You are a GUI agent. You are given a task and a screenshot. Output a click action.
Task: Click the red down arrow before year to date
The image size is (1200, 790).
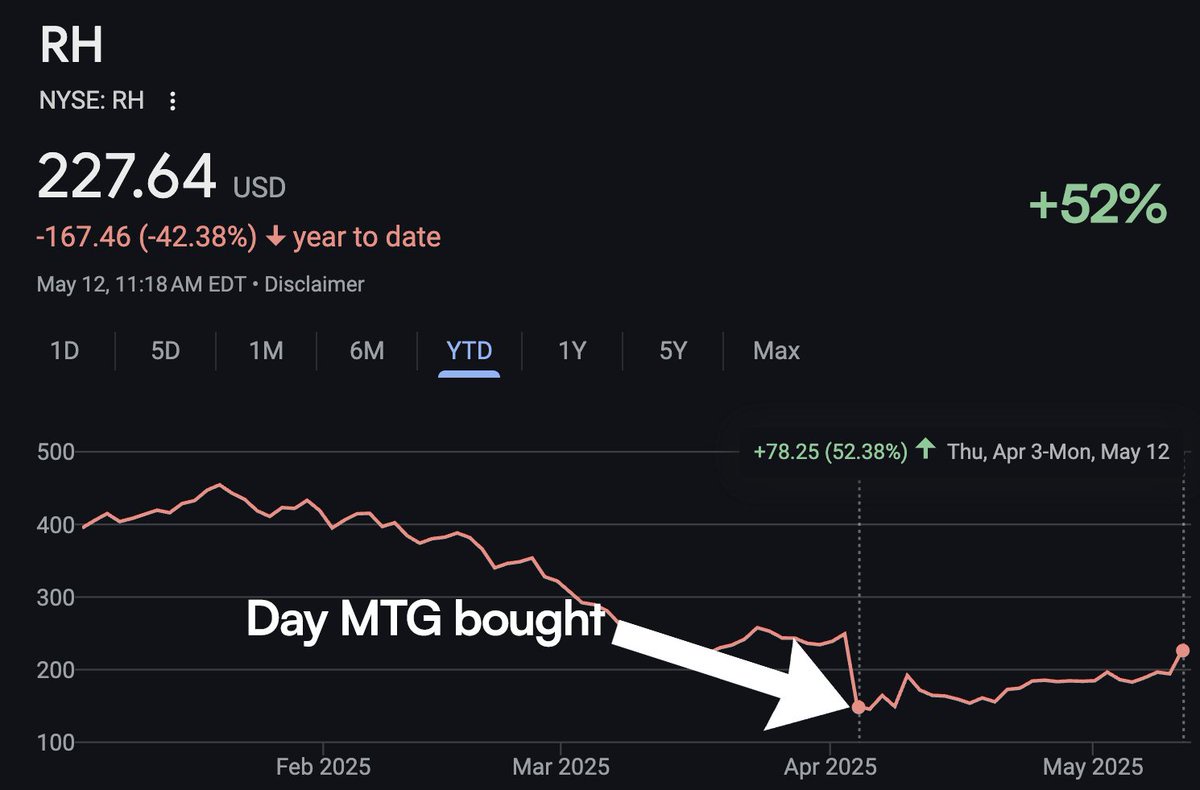click(275, 237)
